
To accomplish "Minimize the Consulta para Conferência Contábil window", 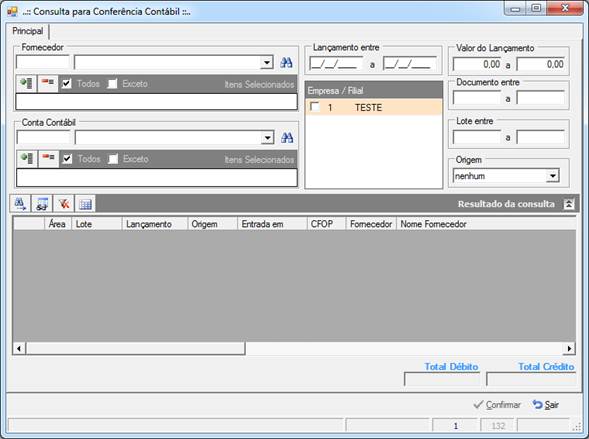I will point(515,9).
